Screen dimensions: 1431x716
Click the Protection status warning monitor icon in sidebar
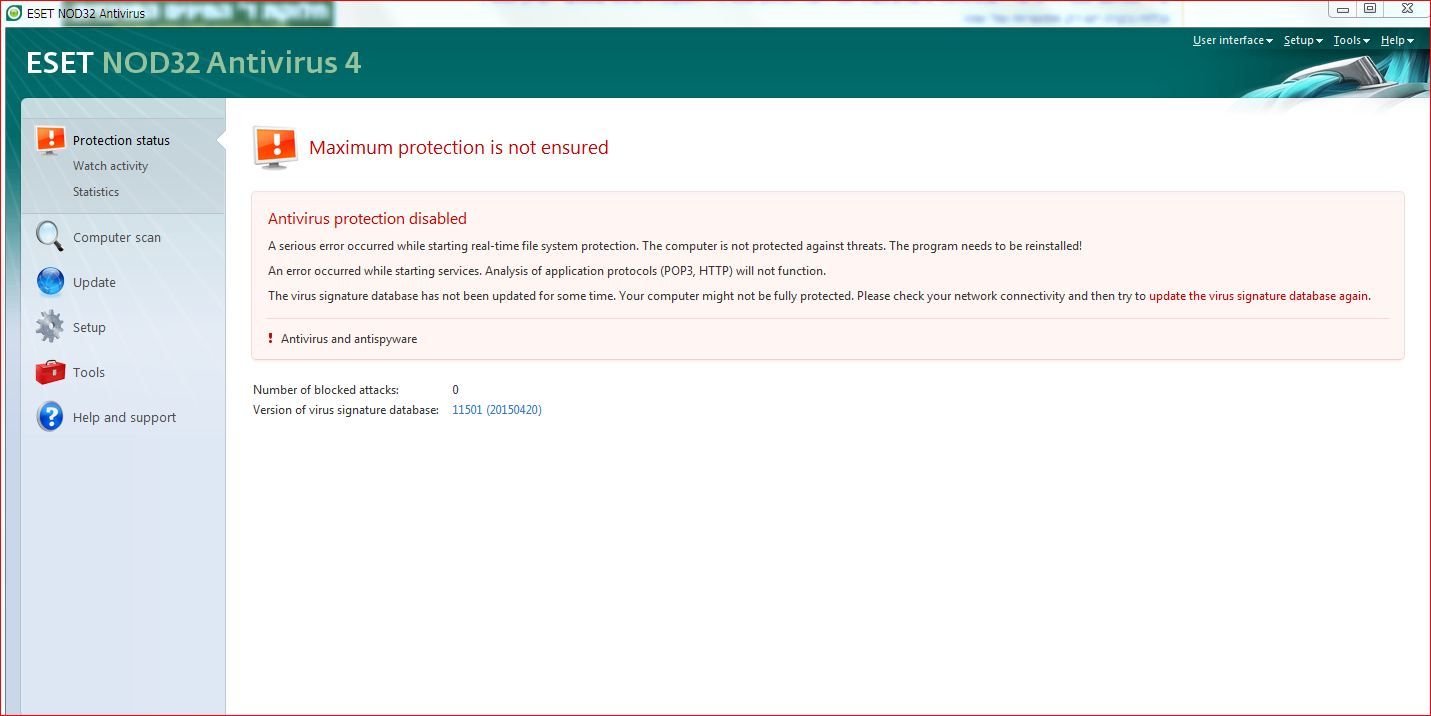pos(50,141)
